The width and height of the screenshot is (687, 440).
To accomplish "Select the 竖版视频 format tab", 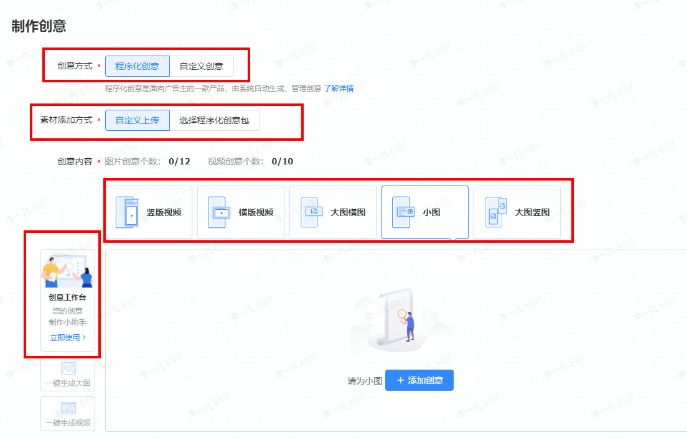I will point(149,212).
